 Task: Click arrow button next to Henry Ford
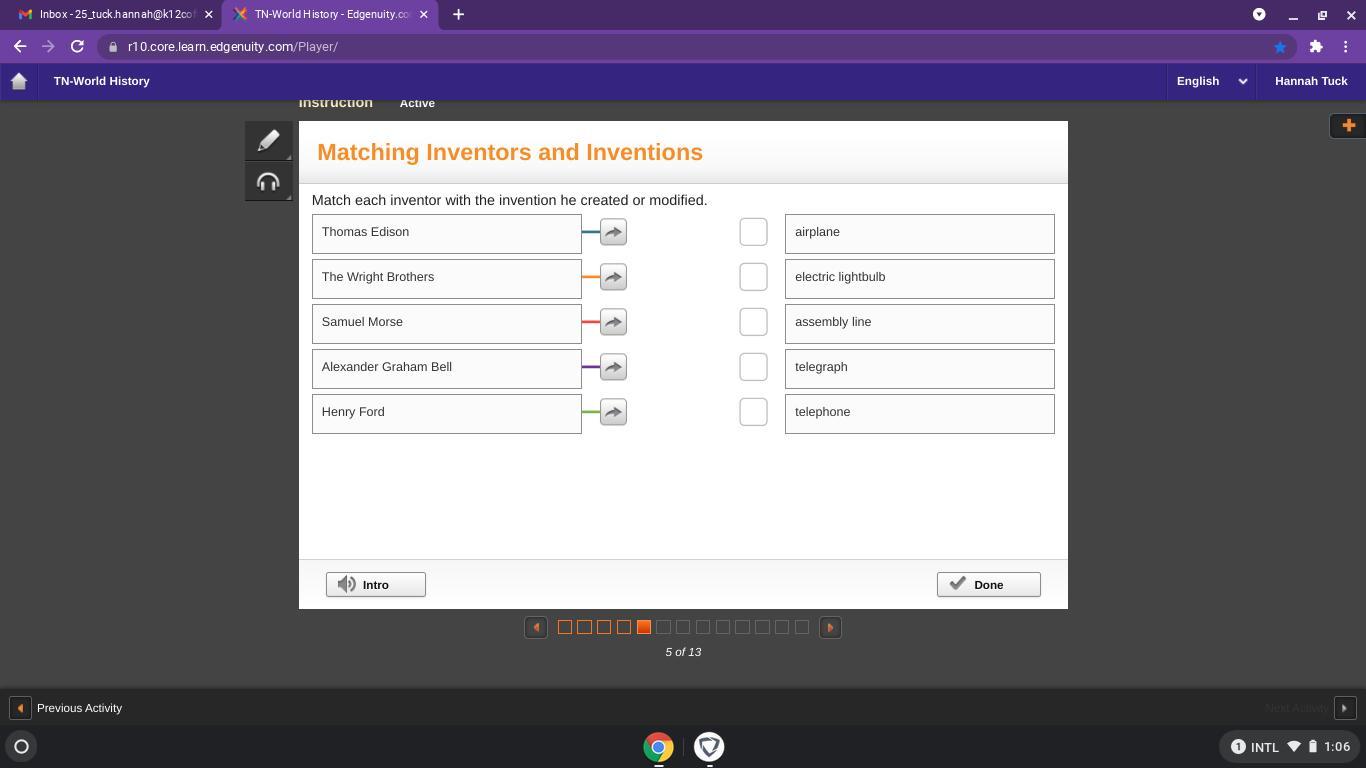tap(613, 412)
